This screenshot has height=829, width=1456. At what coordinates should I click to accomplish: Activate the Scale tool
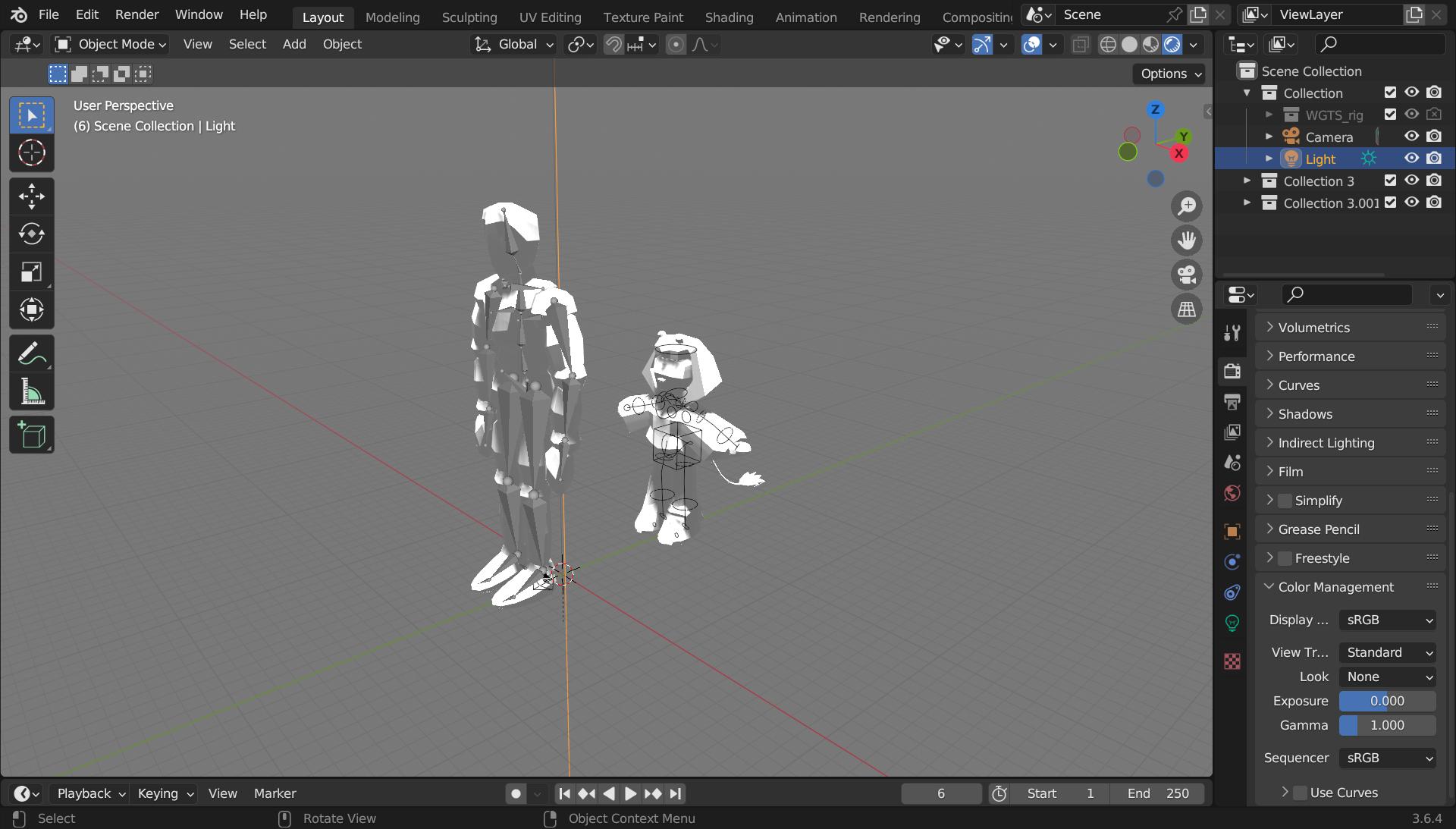point(32,272)
